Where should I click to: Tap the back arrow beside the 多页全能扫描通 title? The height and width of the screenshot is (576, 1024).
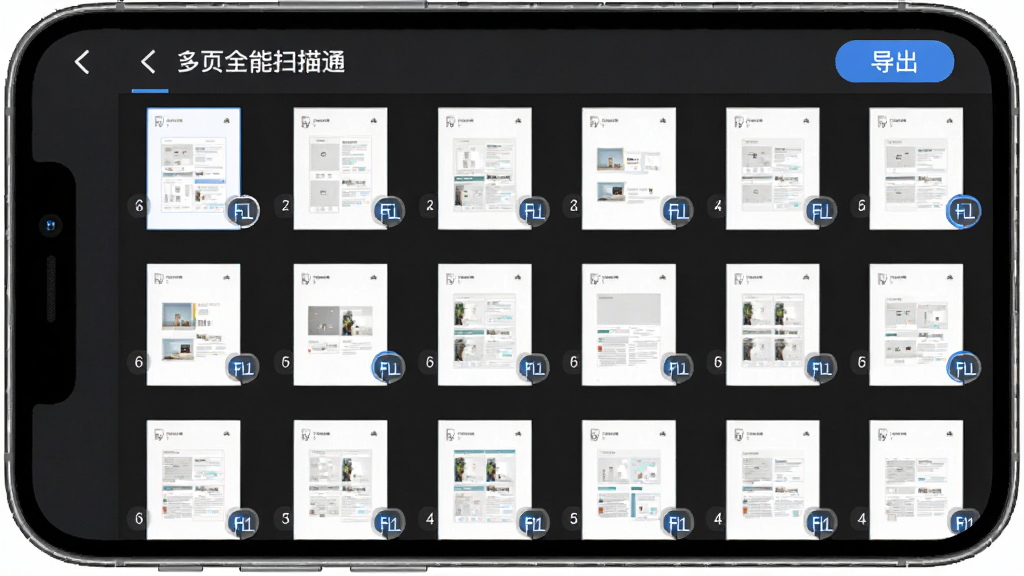(x=148, y=62)
